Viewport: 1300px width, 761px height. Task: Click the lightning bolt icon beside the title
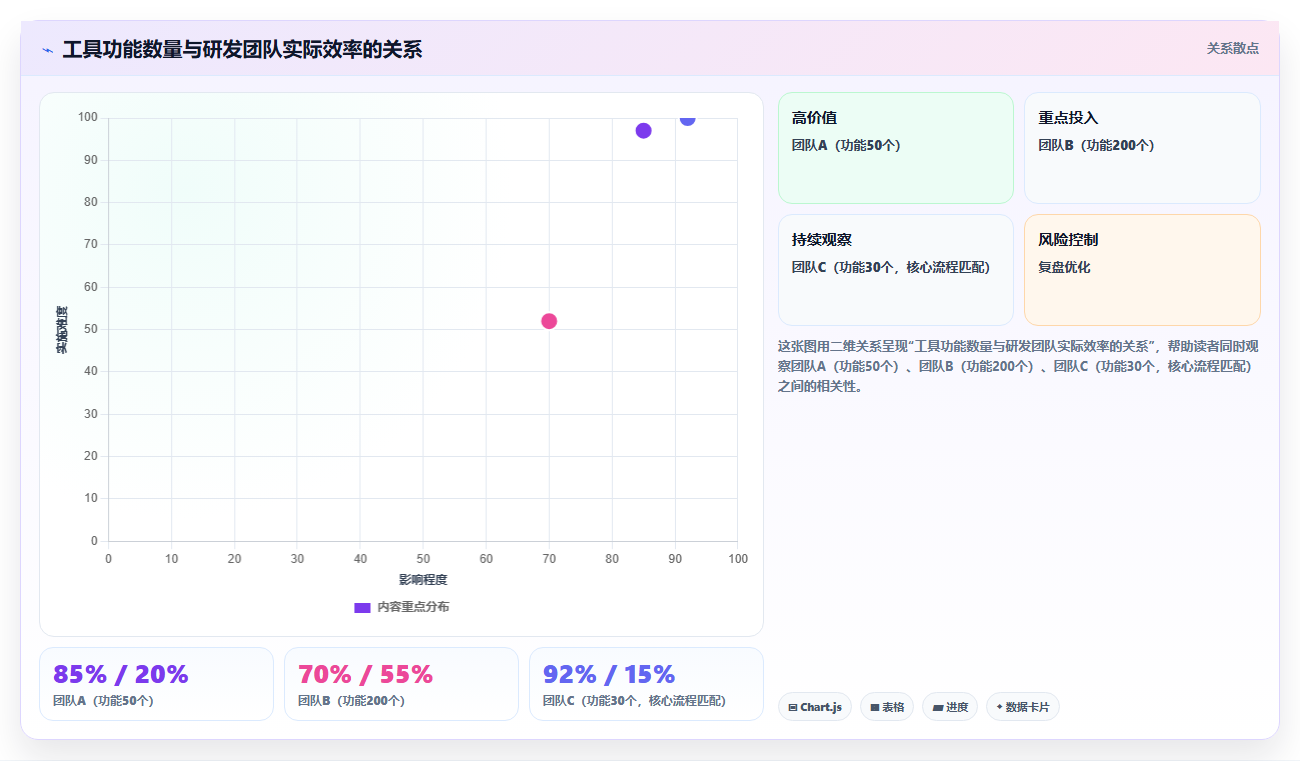pos(47,50)
